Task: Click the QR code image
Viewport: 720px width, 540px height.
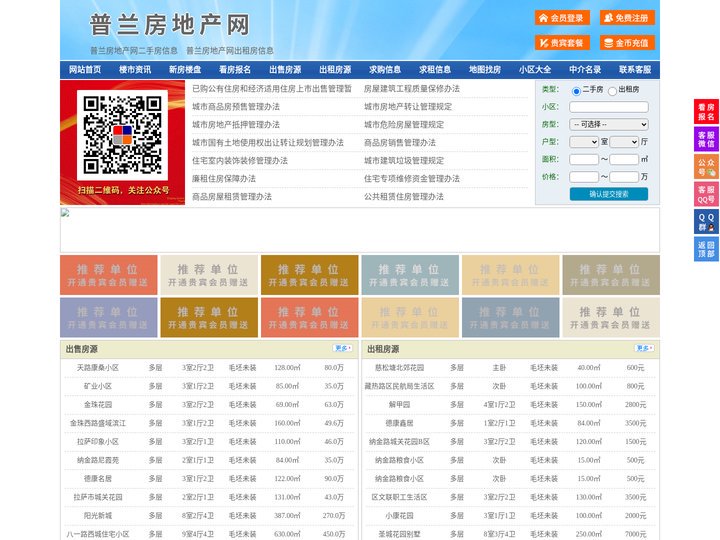Action: (x=123, y=135)
